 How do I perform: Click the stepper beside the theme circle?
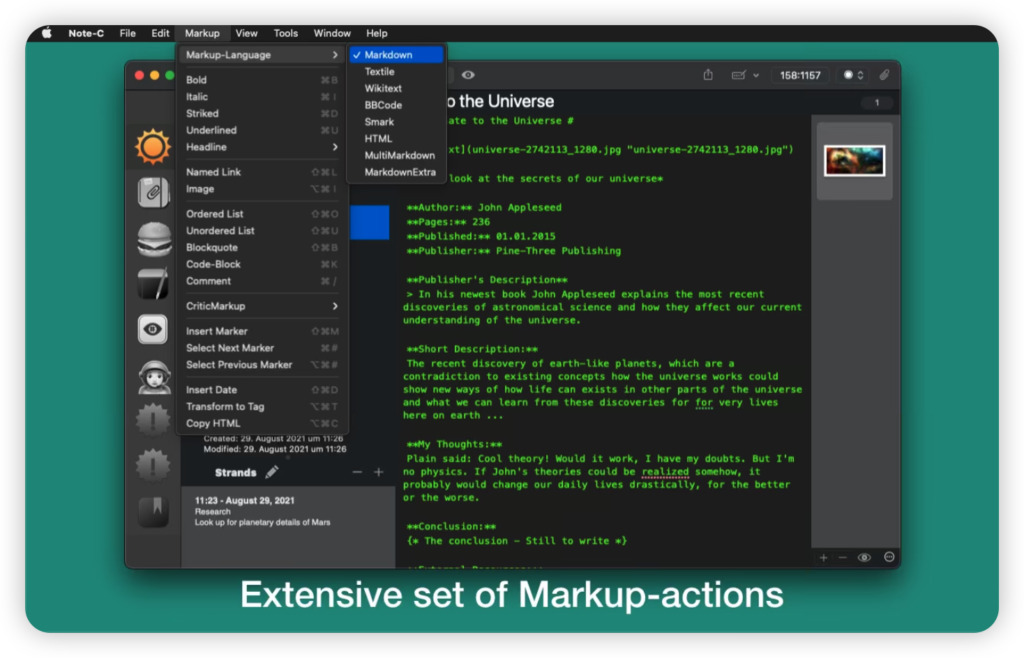(858, 74)
